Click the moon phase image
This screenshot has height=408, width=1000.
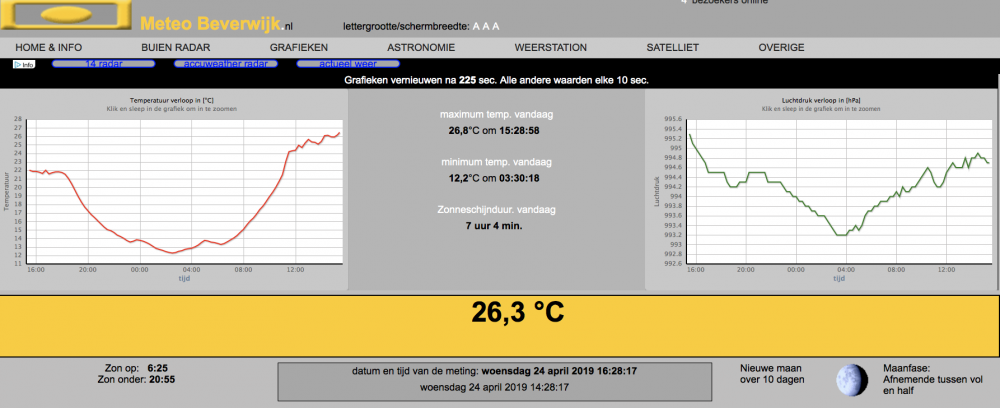852,380
